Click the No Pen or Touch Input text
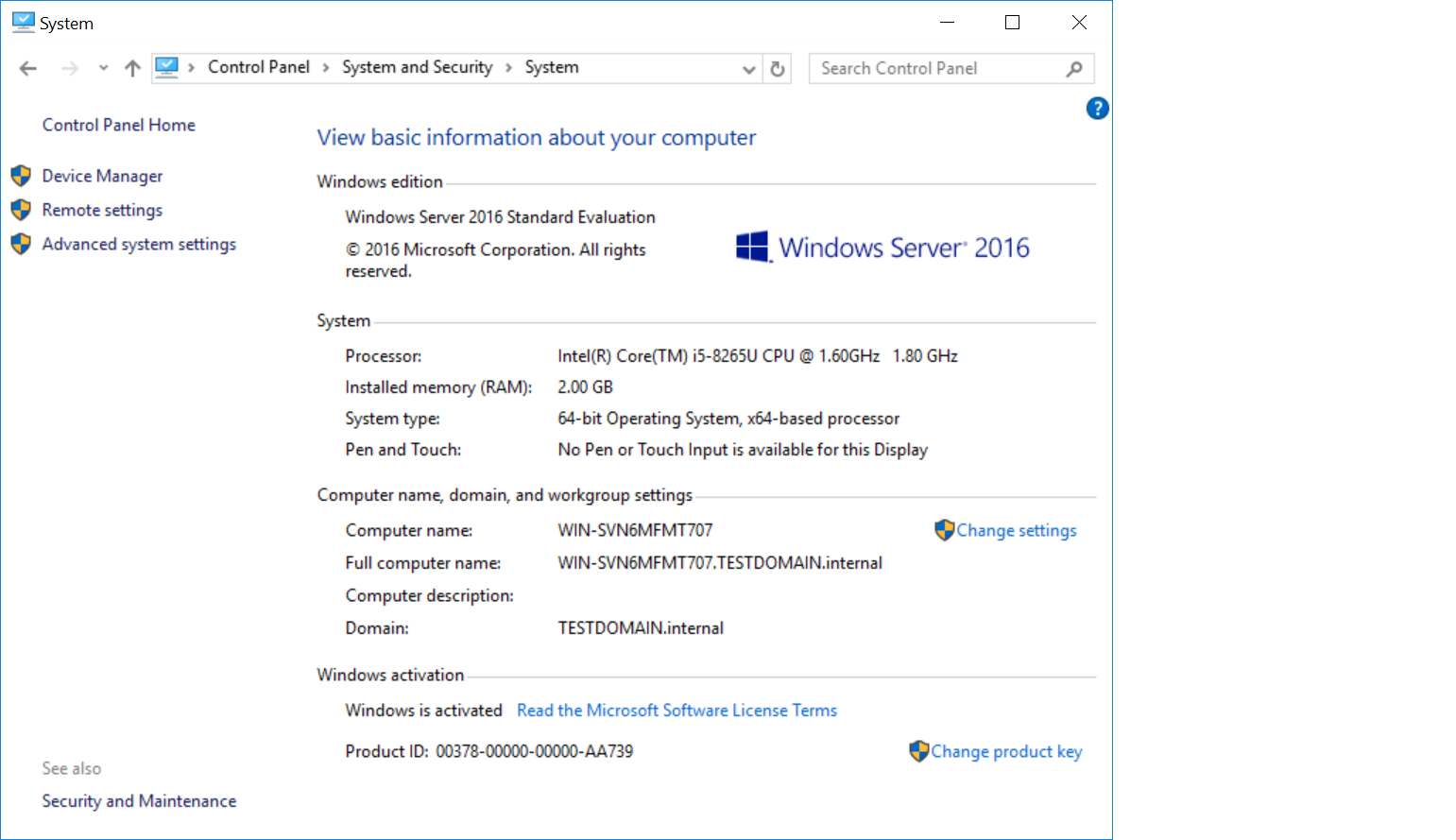 point(743,450)
